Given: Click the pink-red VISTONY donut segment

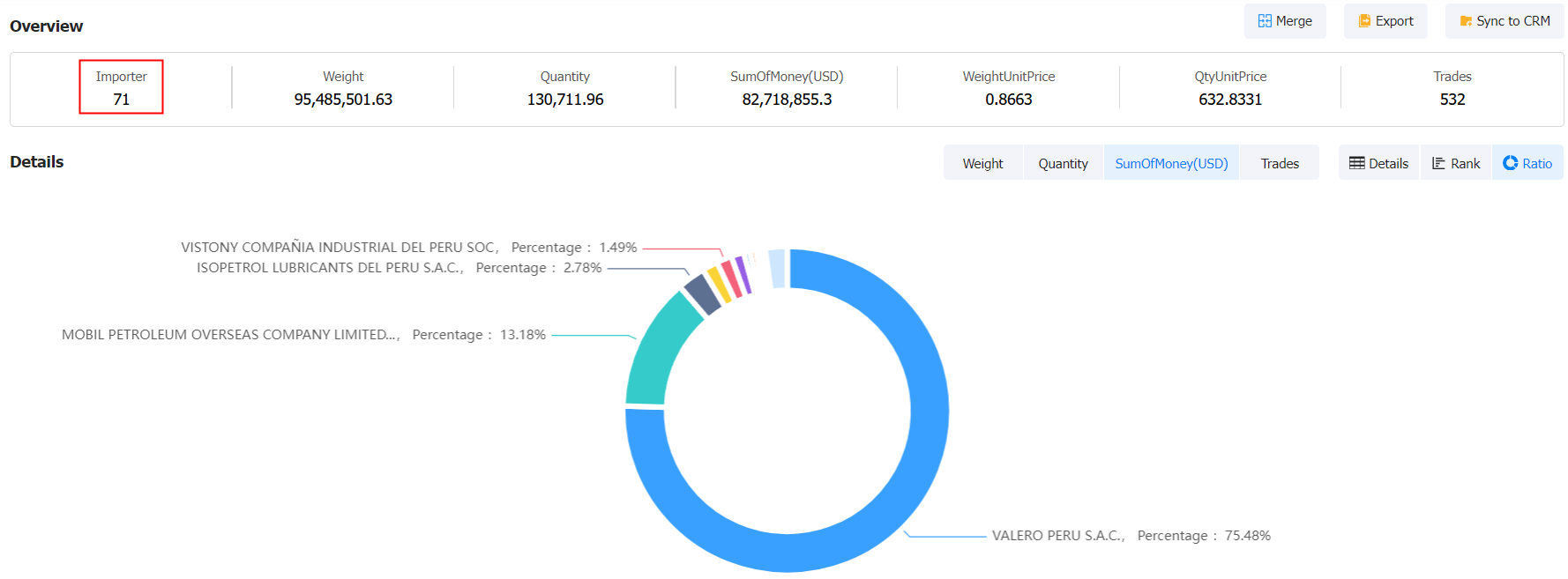Looking at the screenshot, I should tap(732, 279).
